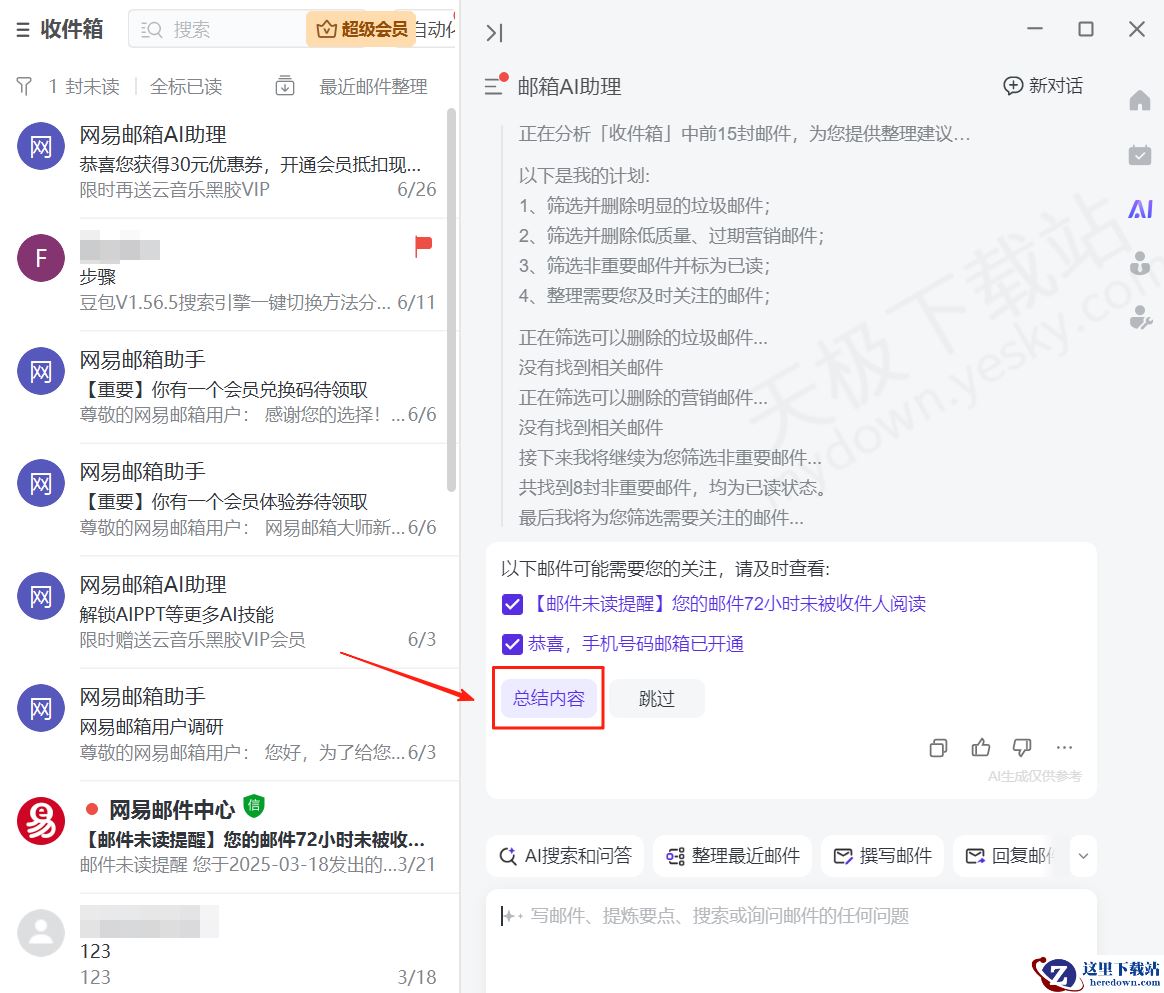Click the 网 avatar of the 30元优惠券 mail
This screenshot has width=1164, height=993.
click(x=41, y=146)
